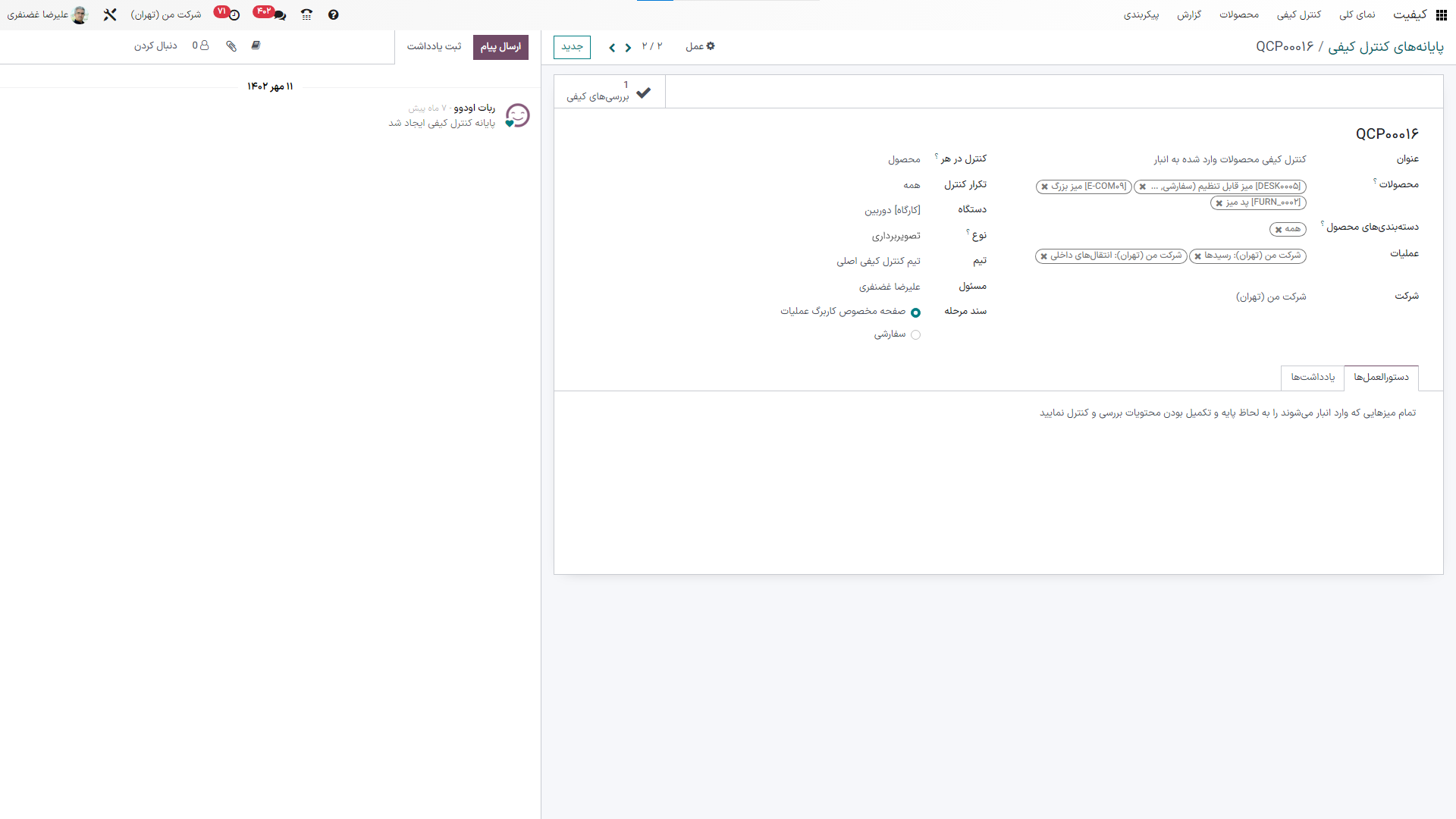This screenshot has height=819, width=1456.
Task: Open the 'پیکربندی' menu
Action: (1141, 14)
